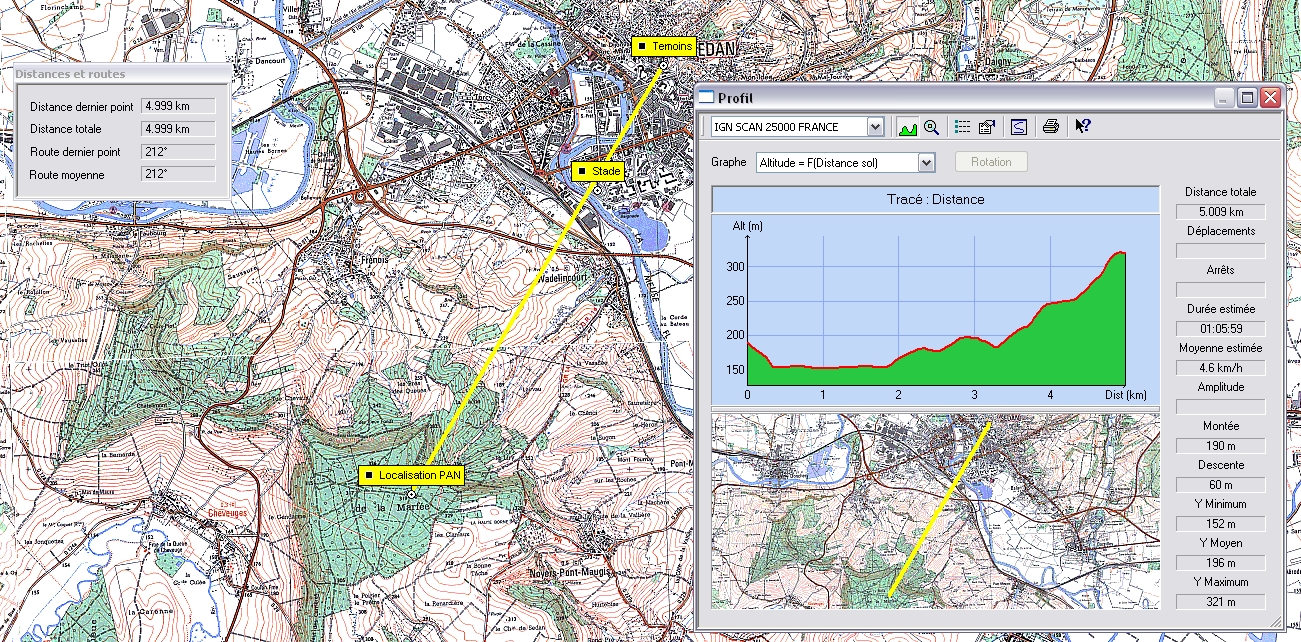
Task: Click the context help arrow icon
Action: click(x=1082, y=127)
